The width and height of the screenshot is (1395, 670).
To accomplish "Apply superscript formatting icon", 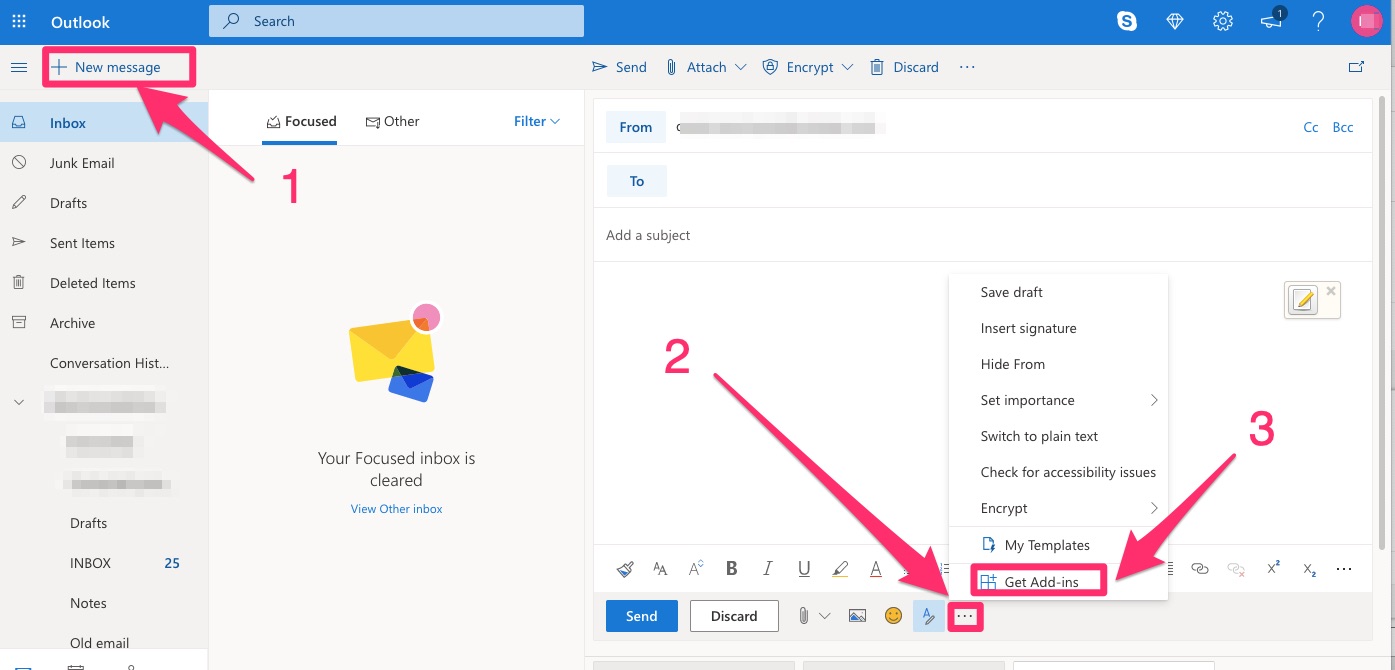I will click(1273, 568).
